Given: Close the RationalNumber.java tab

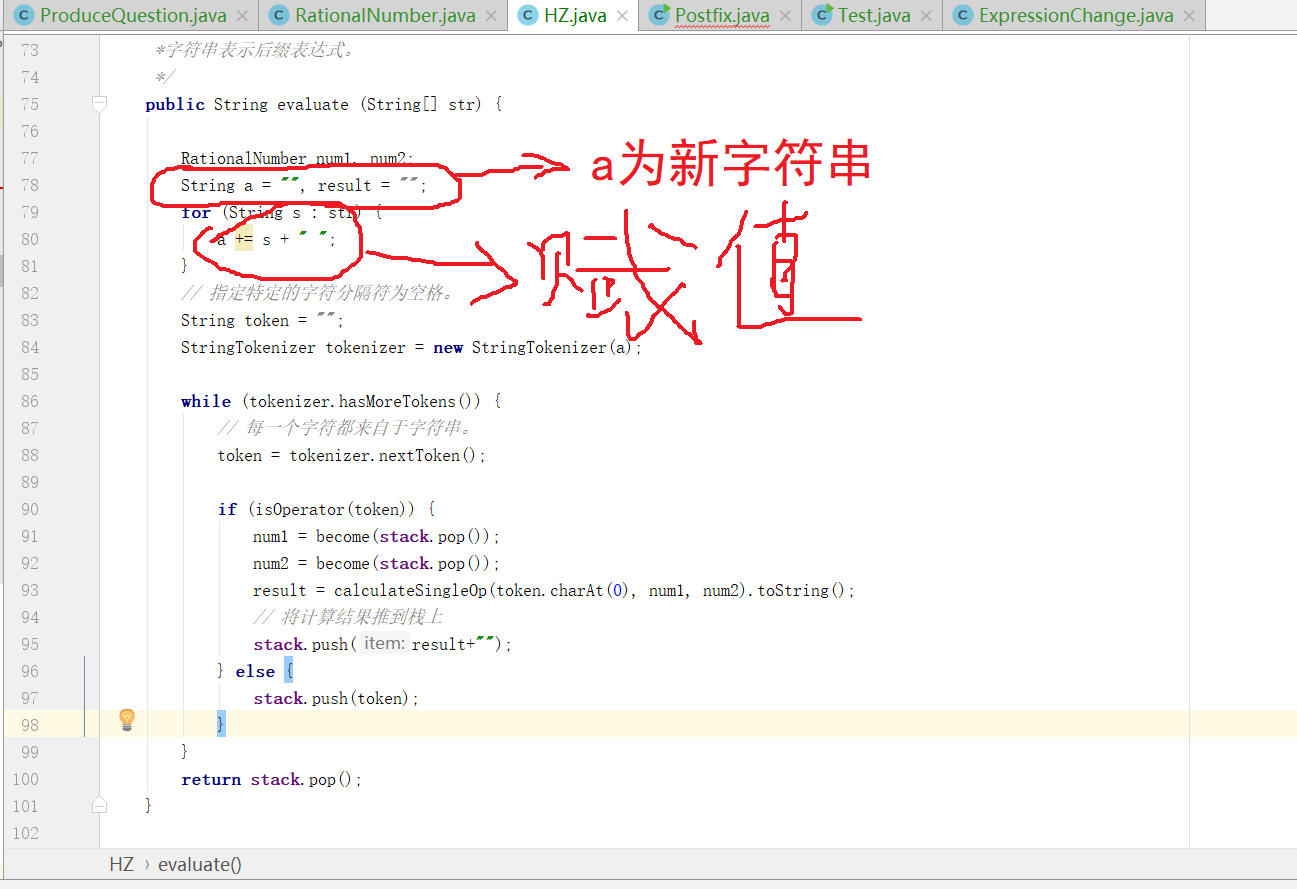Looking at the screenshot, I should pos(490,16).
